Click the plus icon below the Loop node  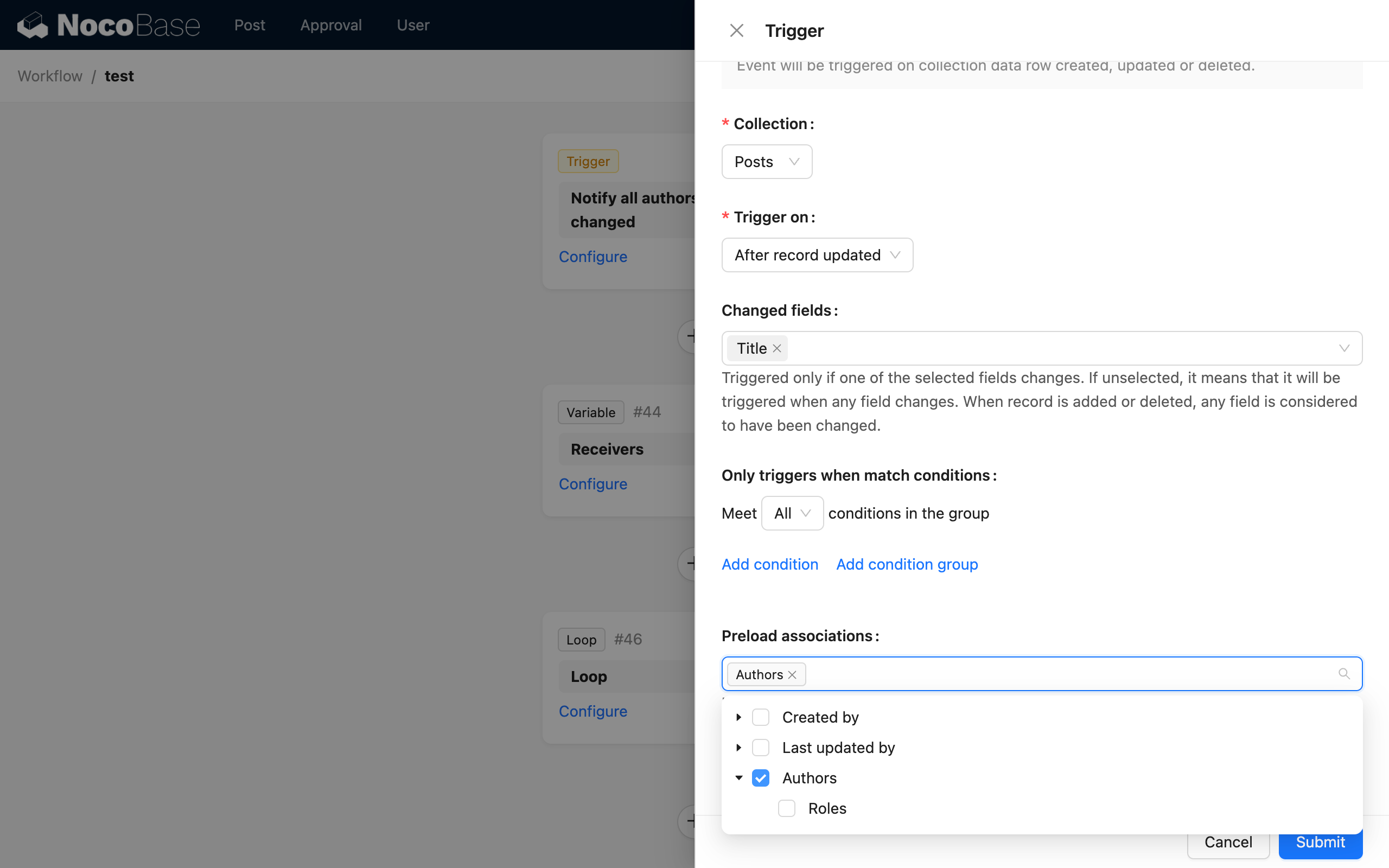pos(692,821)
